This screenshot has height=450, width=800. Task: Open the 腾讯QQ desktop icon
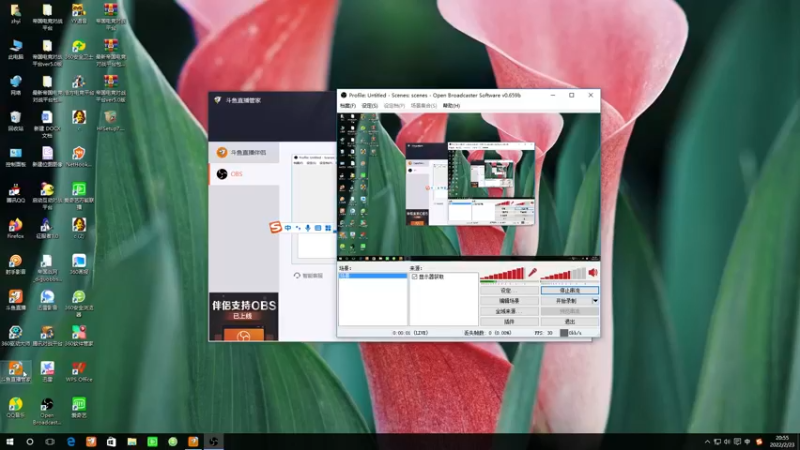(15, 193)
